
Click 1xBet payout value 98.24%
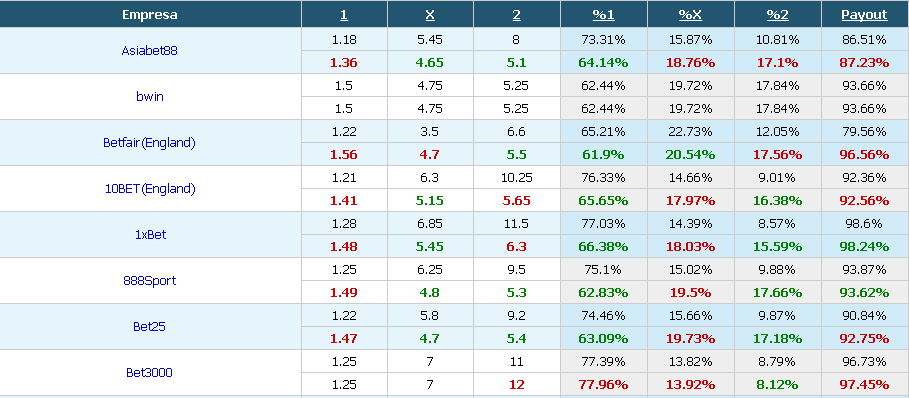pos(864,247)
